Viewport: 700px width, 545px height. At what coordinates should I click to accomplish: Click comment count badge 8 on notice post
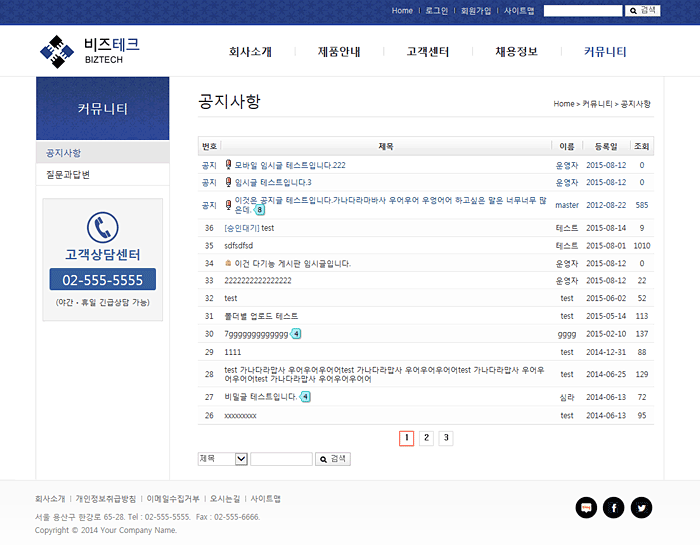(x=260, y=210)
